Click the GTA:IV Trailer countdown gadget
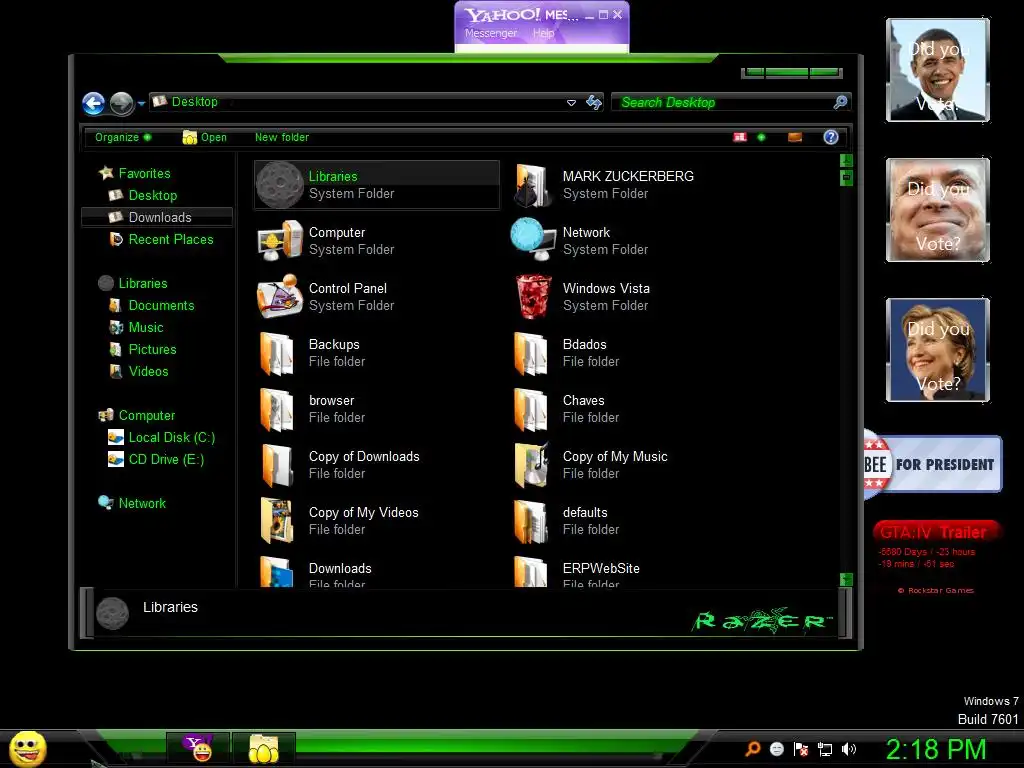 click(x=936, y=556)
